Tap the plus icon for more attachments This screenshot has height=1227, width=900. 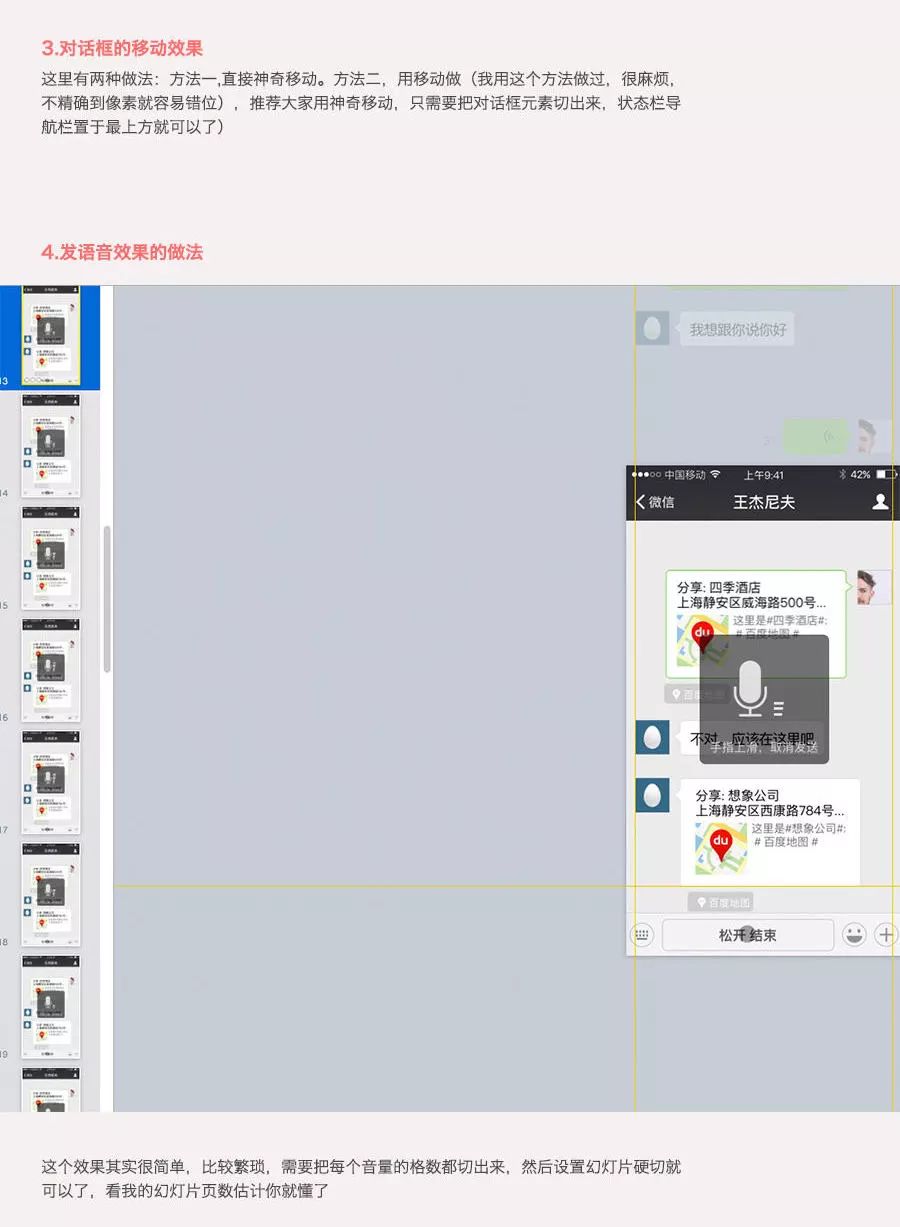tap(886, 935)
